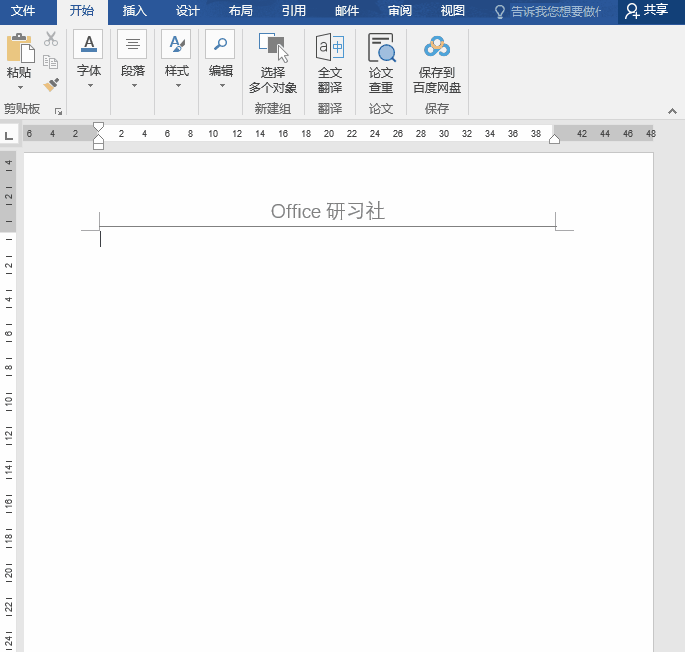This screenshot has height=652, width=685.
Task: Open the 审阅 (Review) tab
Action: pyautogui.click(x=400, y=11)
